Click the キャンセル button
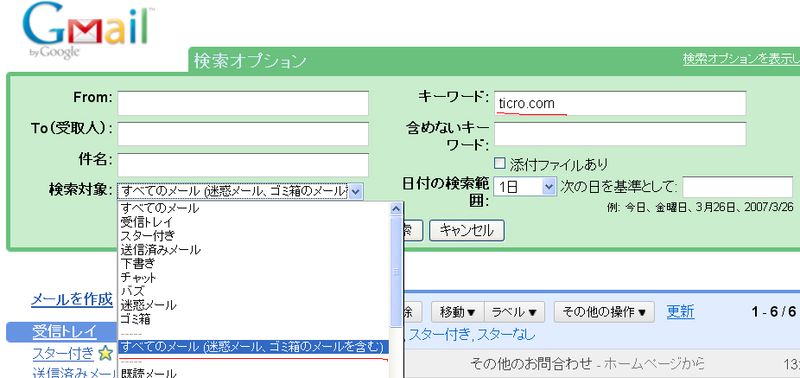 (467, 231)
